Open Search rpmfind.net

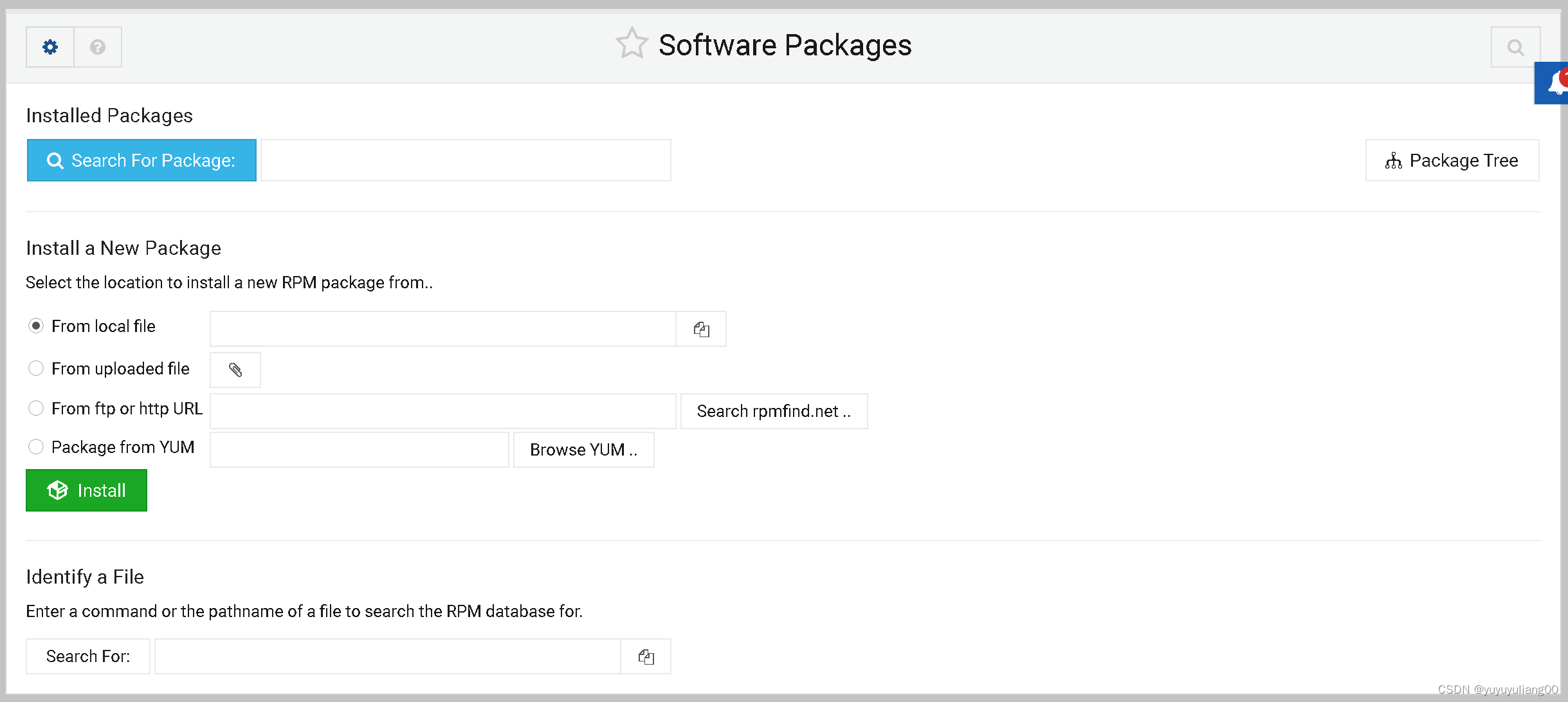(x=774, y=411)
